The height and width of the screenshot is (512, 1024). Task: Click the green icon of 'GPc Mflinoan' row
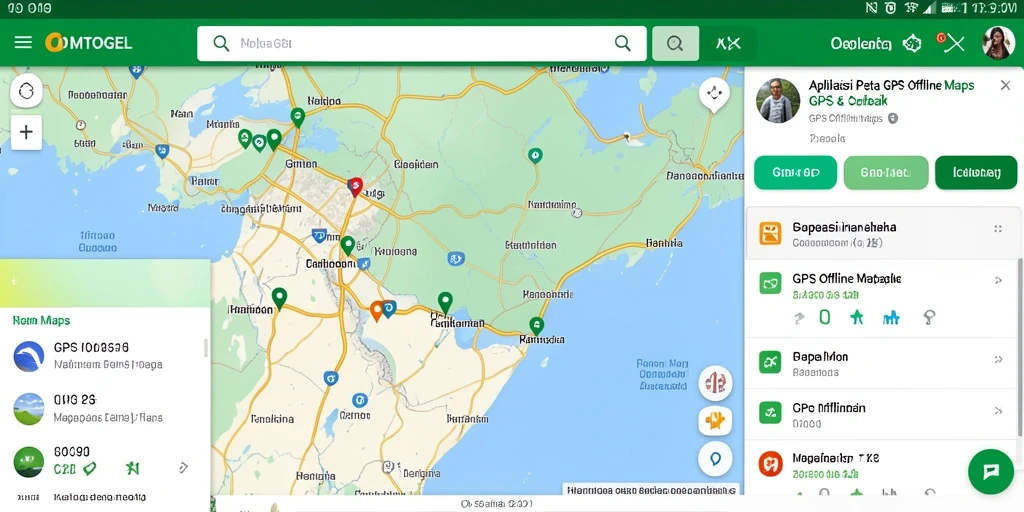click(x=770, y=412)
